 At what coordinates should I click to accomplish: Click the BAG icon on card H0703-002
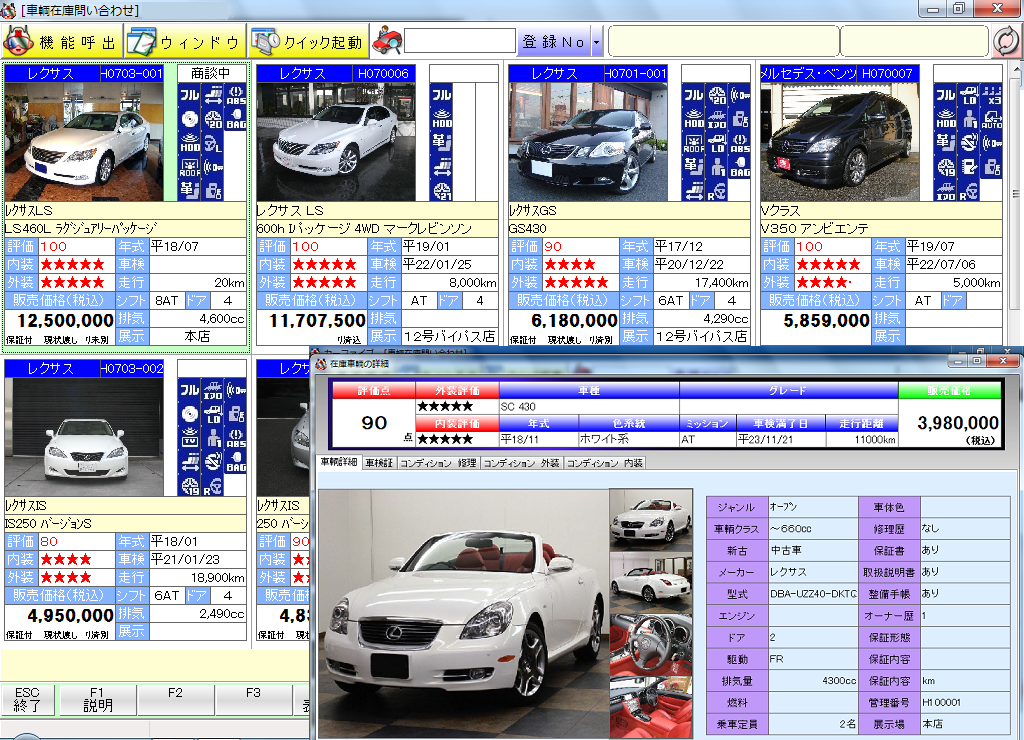tap(236, 462)
